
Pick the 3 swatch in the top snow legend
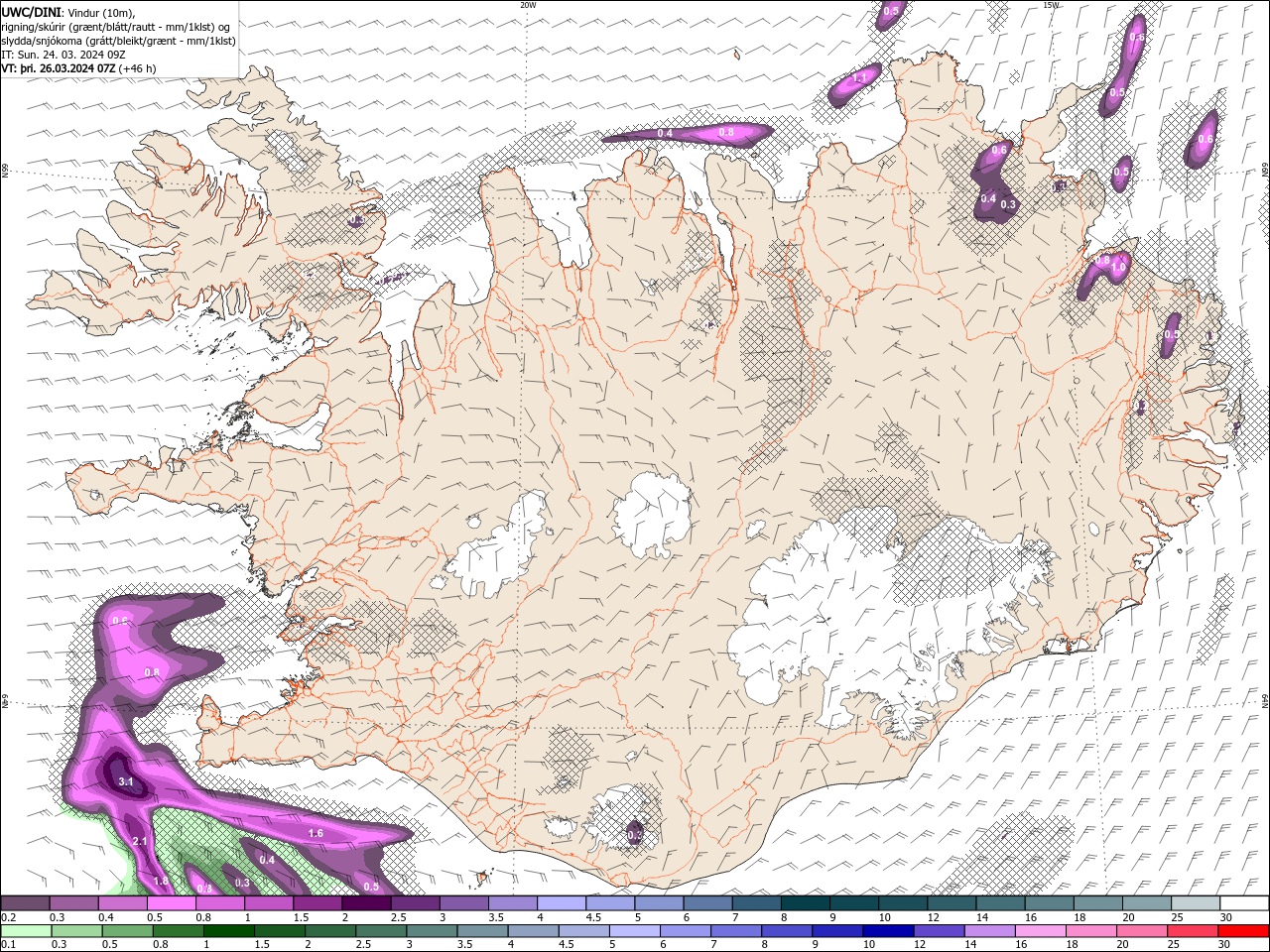463,903
